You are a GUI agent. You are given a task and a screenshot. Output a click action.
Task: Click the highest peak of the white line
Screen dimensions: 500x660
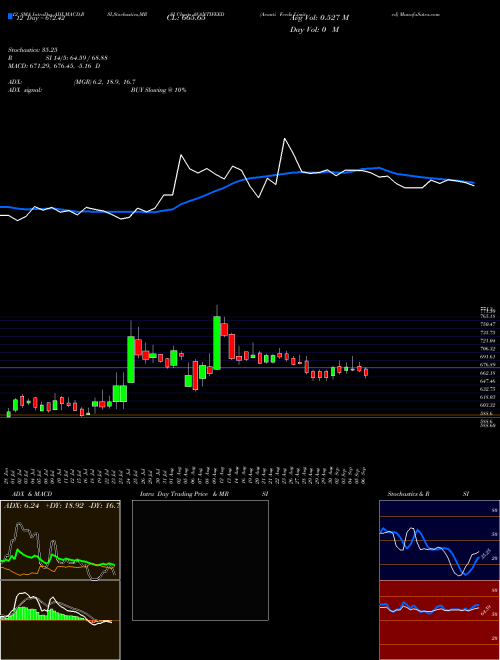(285, 138)
